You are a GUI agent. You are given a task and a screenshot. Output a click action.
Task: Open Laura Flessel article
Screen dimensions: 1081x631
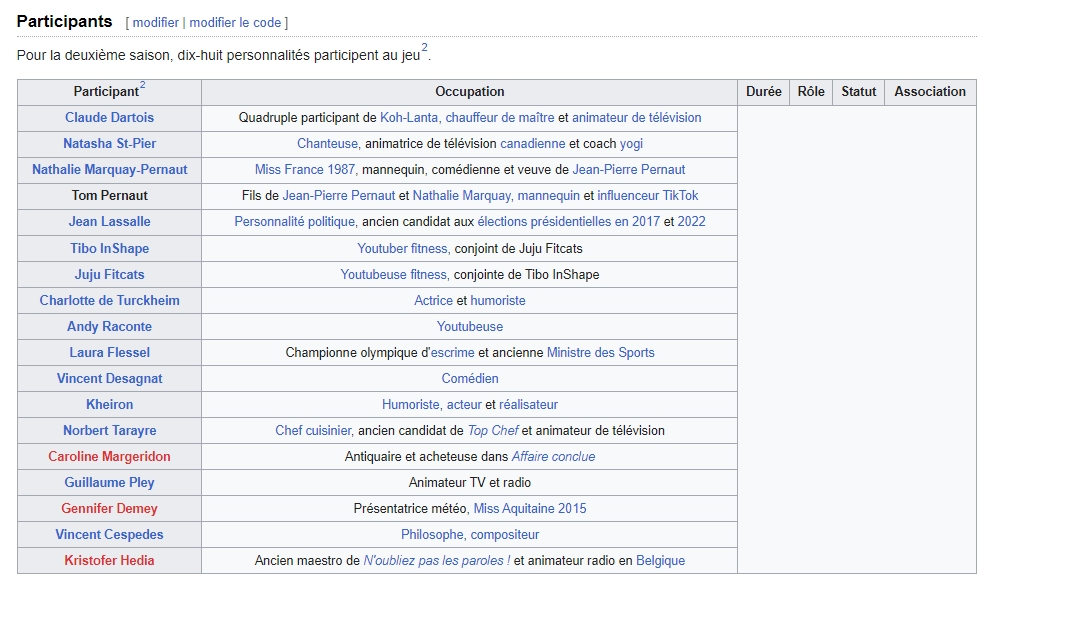(110, 352)
